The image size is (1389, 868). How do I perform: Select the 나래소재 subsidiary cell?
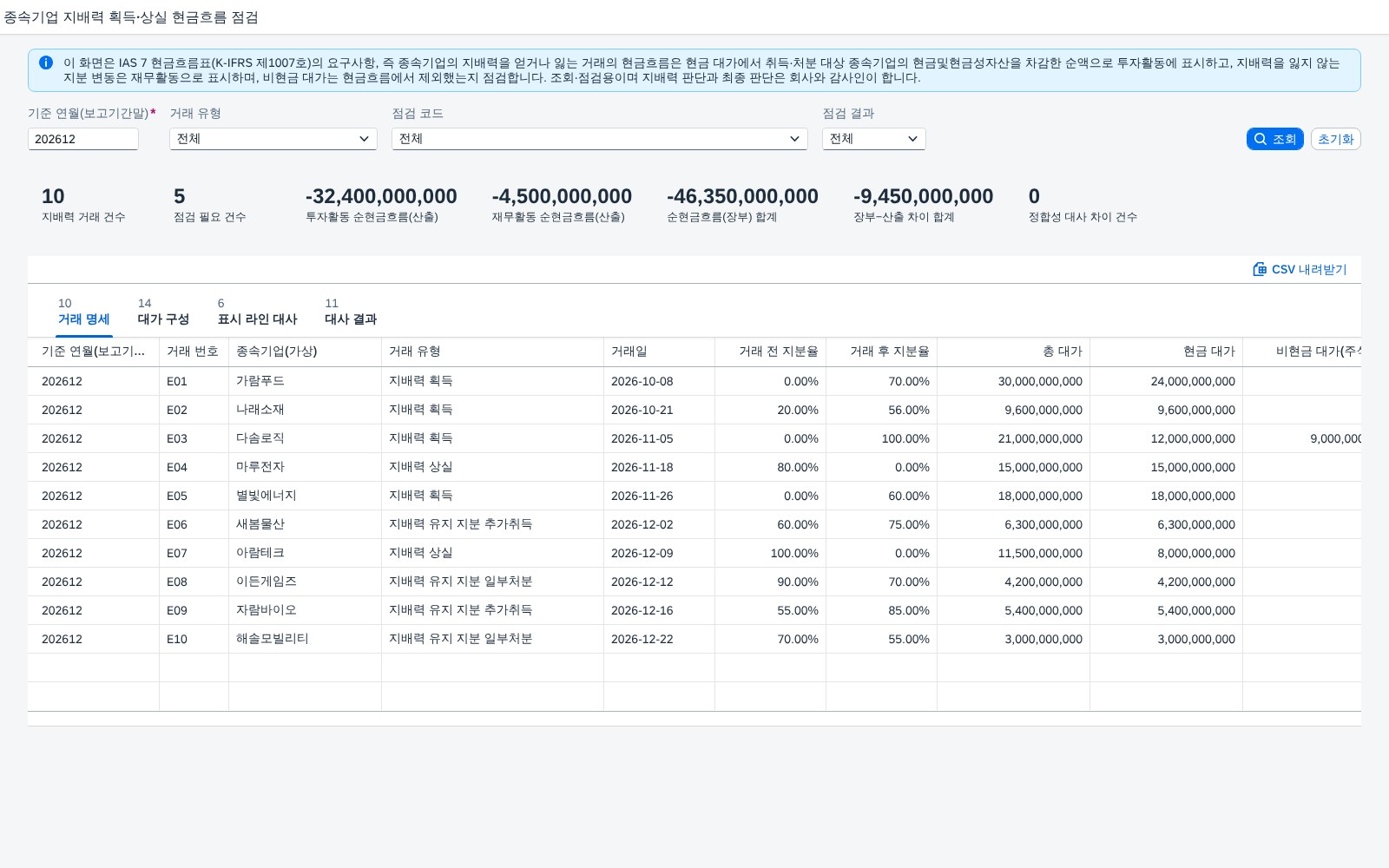305,410
